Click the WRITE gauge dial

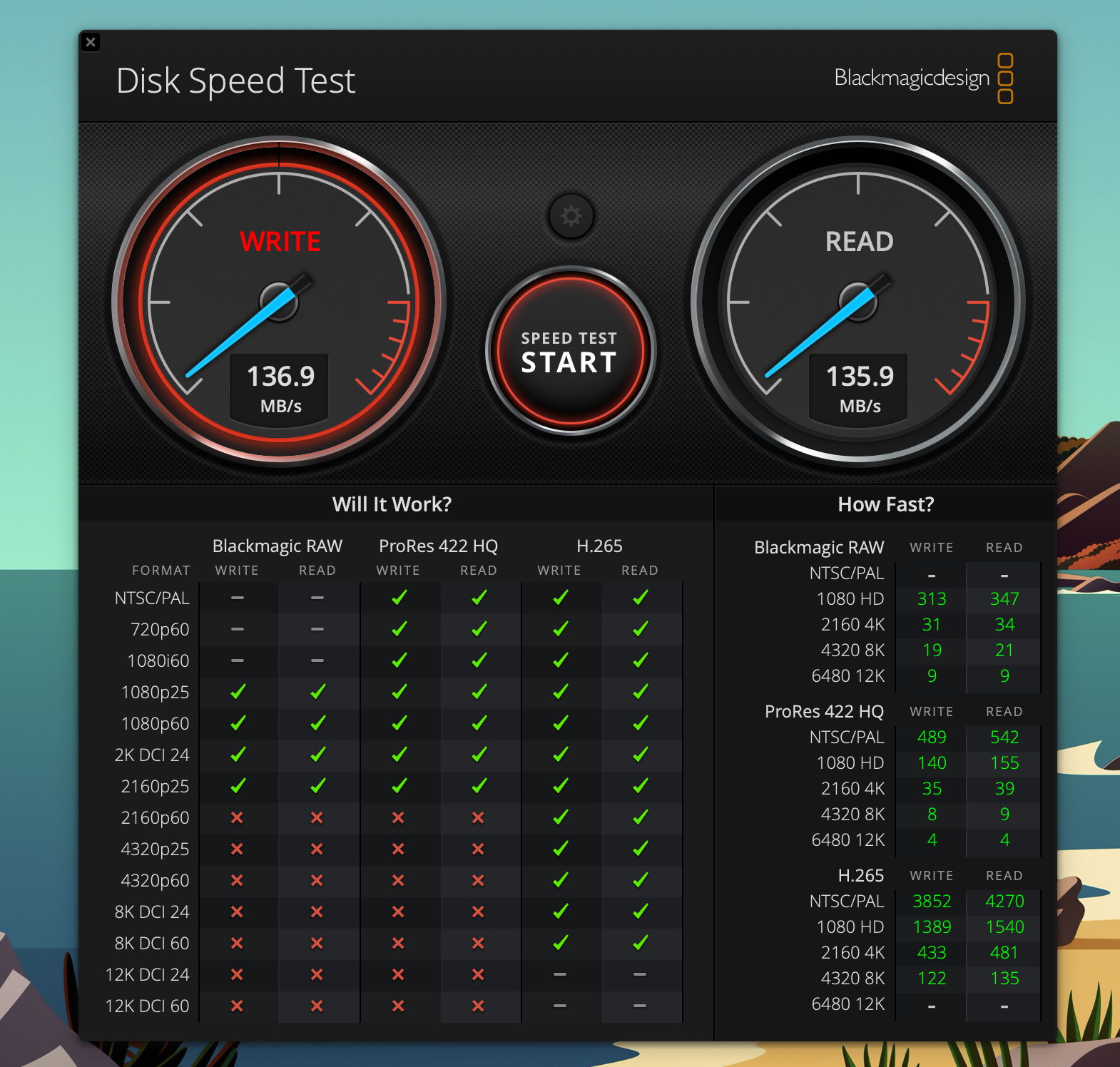click(279, 302)
